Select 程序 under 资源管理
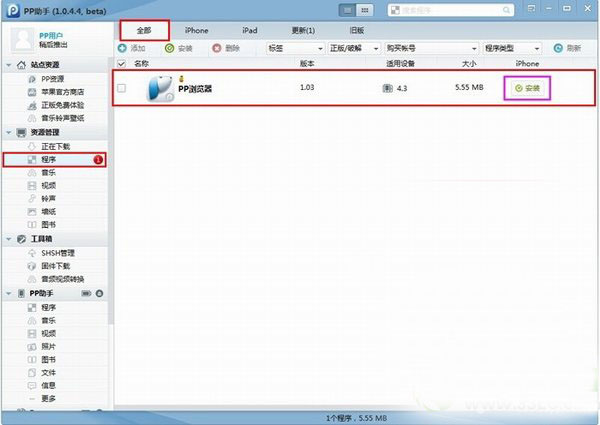The width and height of the screenshot is (600, 425). (x=54, y=160)
